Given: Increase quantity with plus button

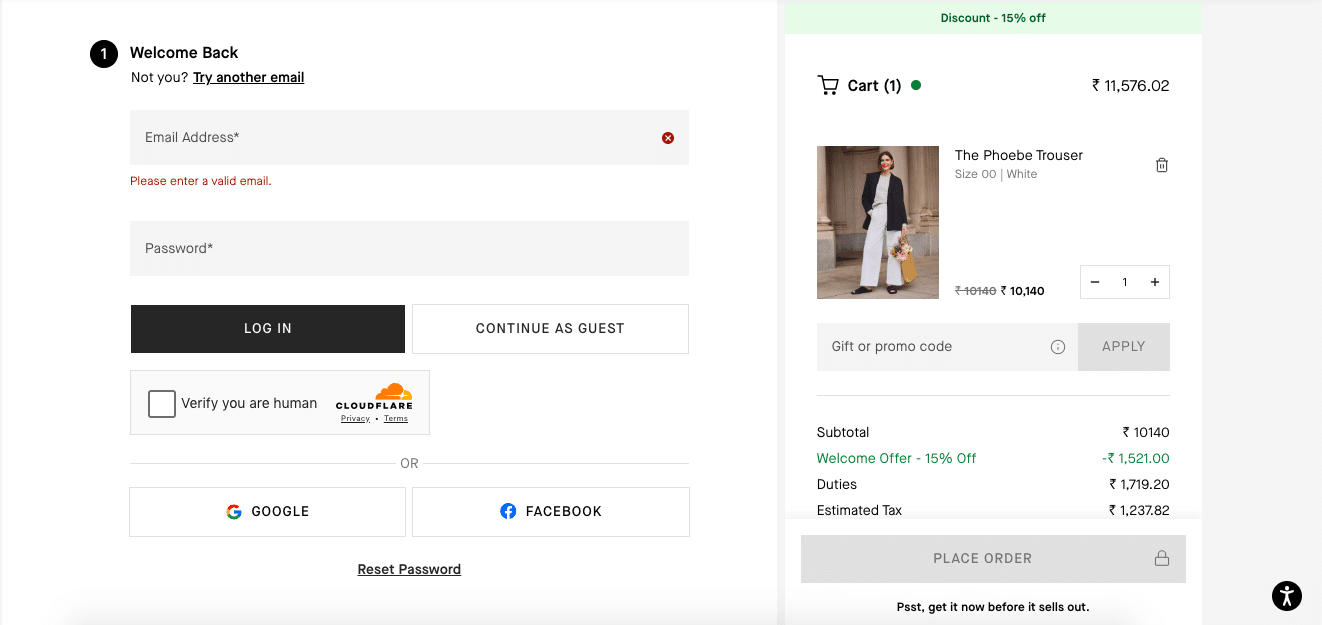Looking at the screenshot, I should pyautogui.click(x=1154, y=282).
